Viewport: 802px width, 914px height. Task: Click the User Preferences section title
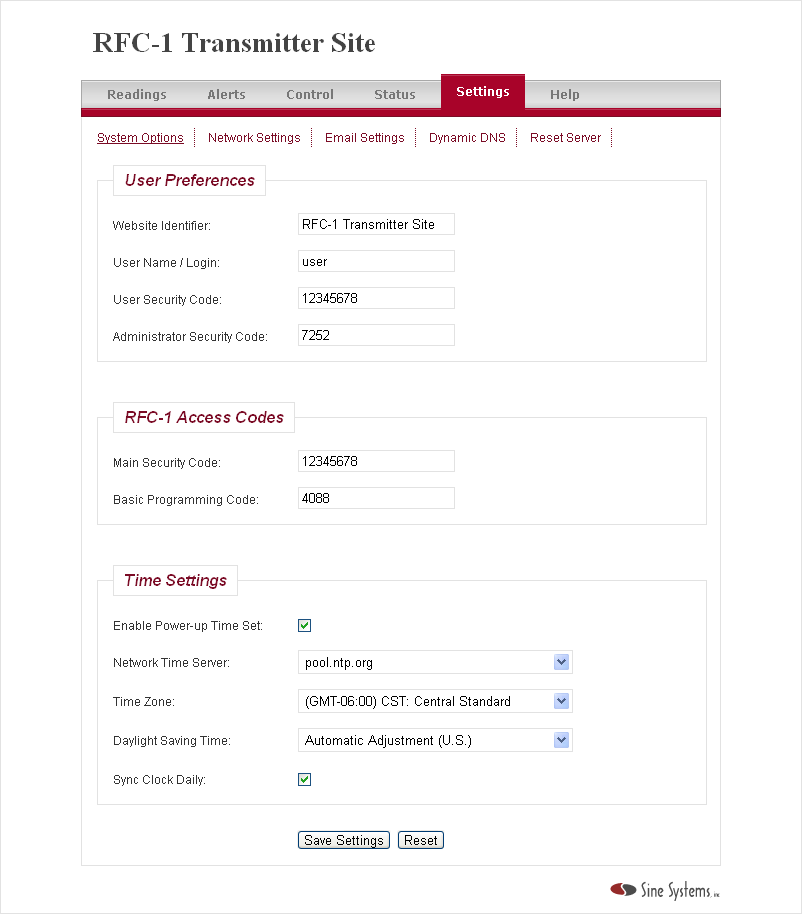(x=189, y=181)
